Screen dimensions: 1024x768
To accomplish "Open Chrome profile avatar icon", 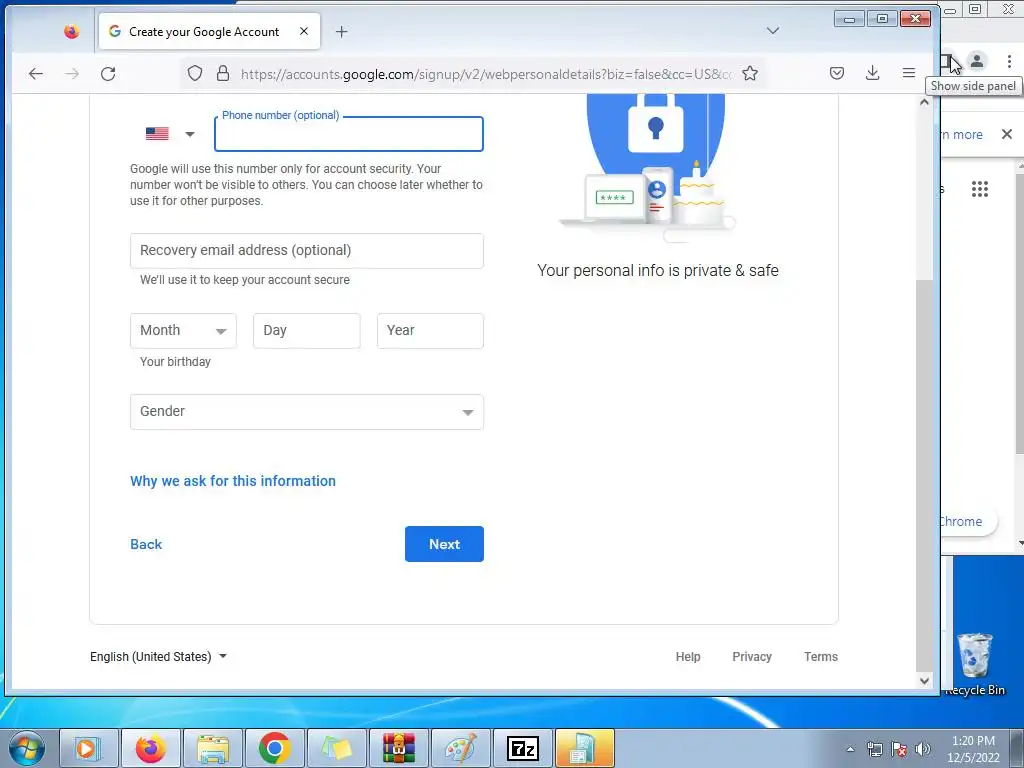I will (x=977, y=61).
